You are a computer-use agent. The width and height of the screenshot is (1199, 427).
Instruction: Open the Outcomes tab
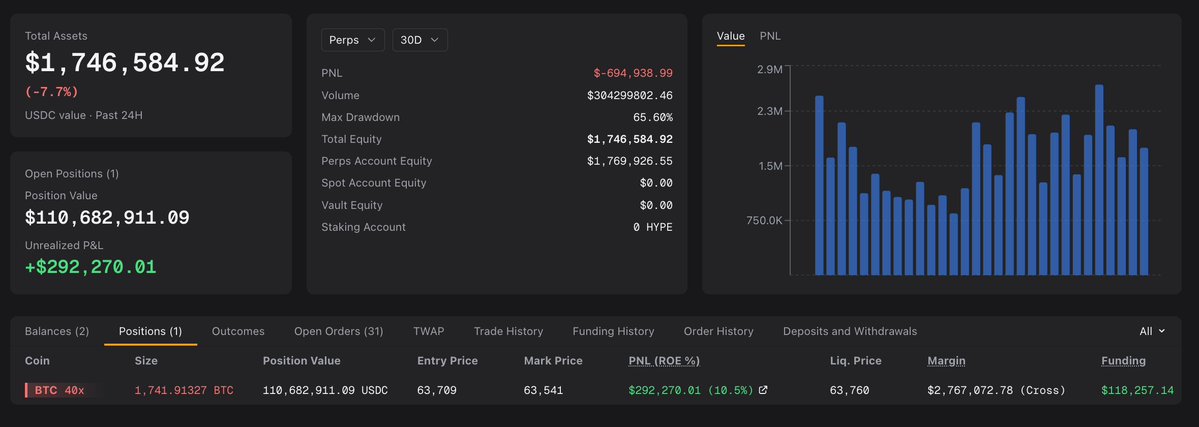(238, 331)
